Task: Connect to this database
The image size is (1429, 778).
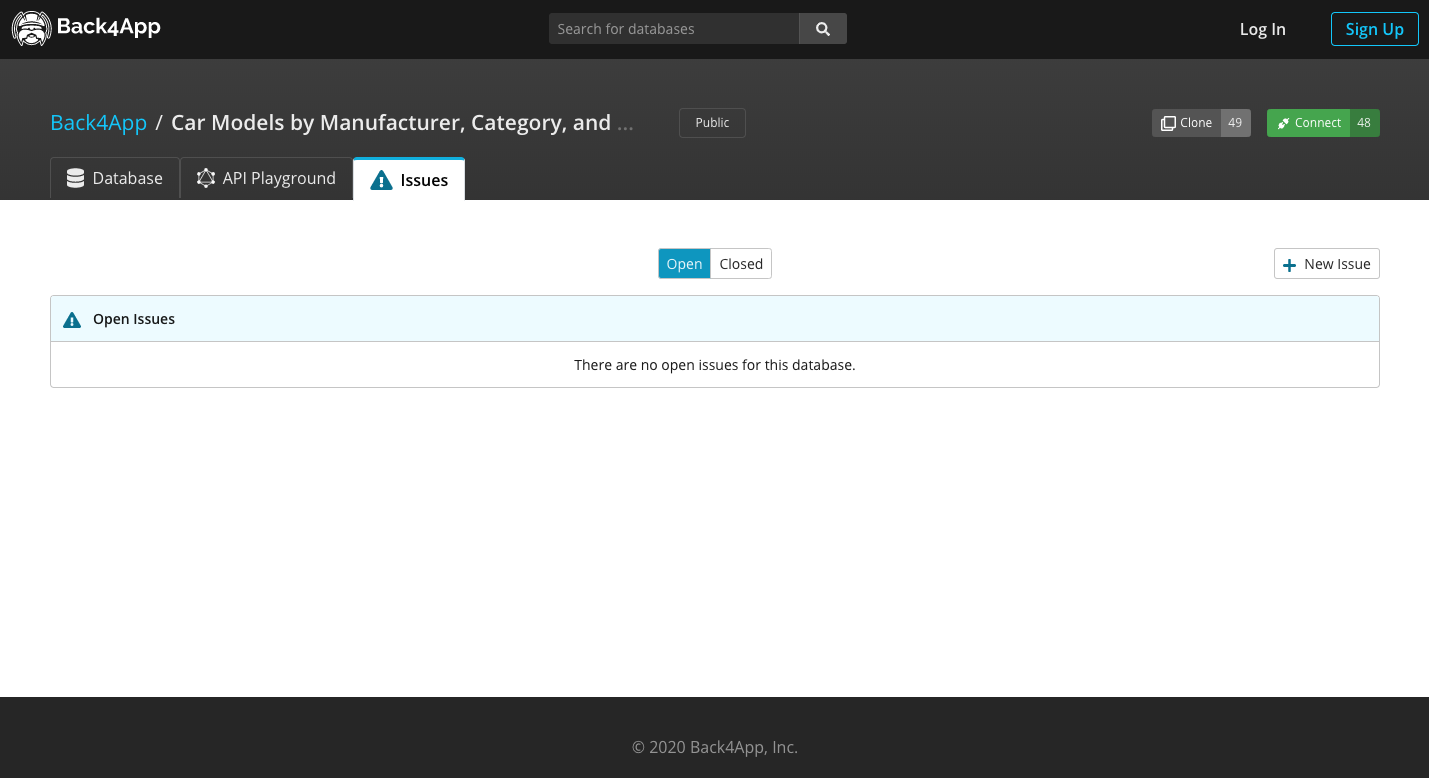Action: click(1308, 123)
